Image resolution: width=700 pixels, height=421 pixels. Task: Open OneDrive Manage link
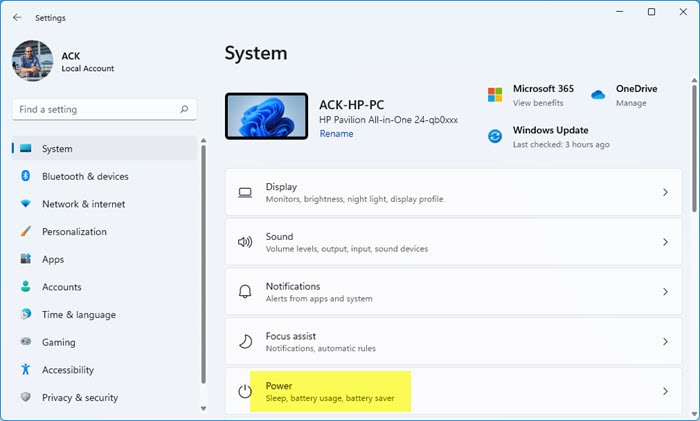(631, 103)
